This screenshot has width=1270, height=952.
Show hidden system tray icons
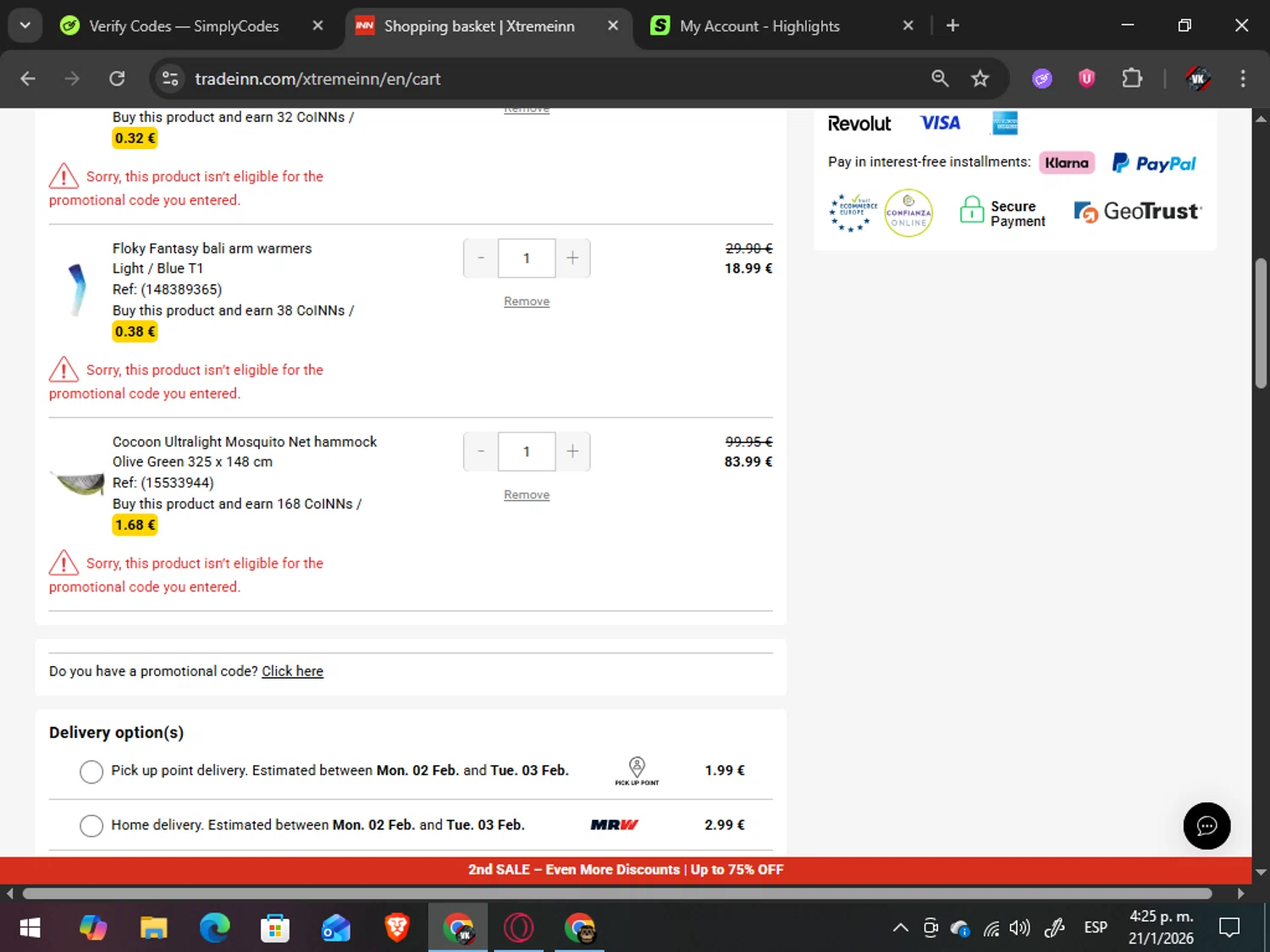(x=901, y=928)
